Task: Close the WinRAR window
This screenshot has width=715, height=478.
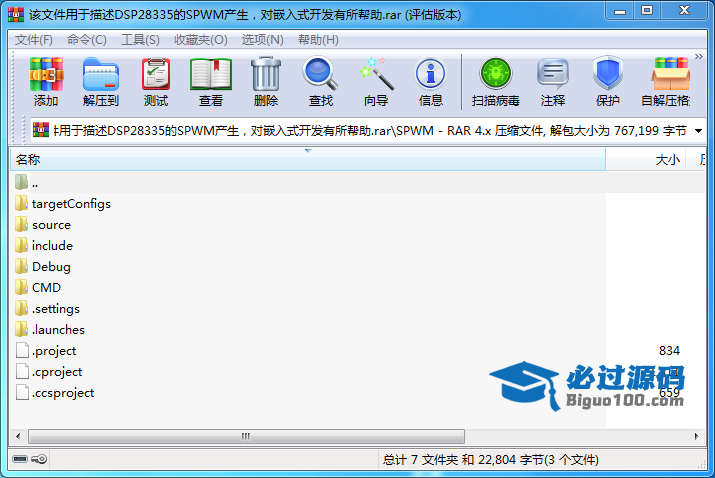Action: tap(684, 11)
